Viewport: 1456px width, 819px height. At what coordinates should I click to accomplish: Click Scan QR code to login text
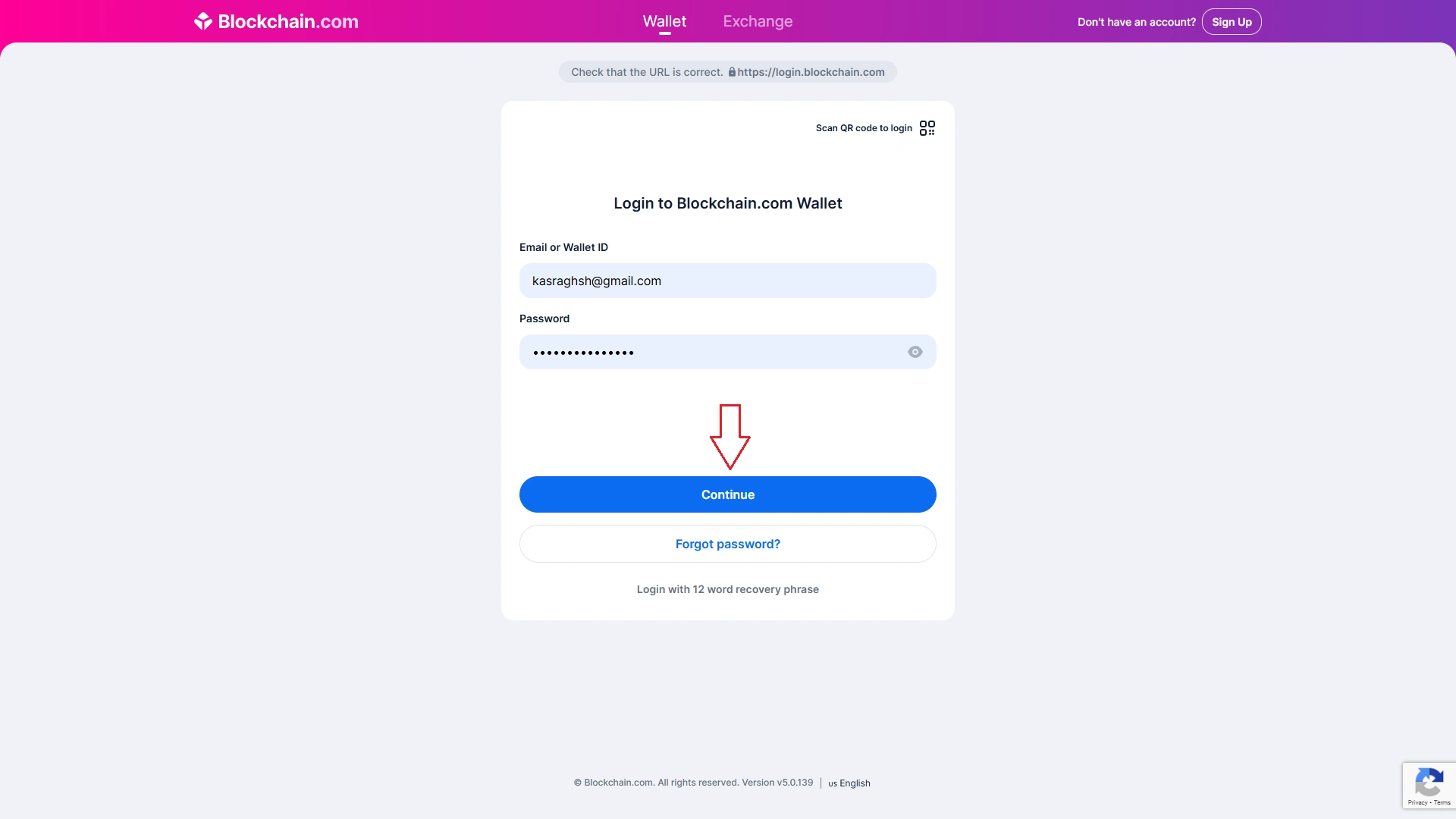[x=864, y=128]
